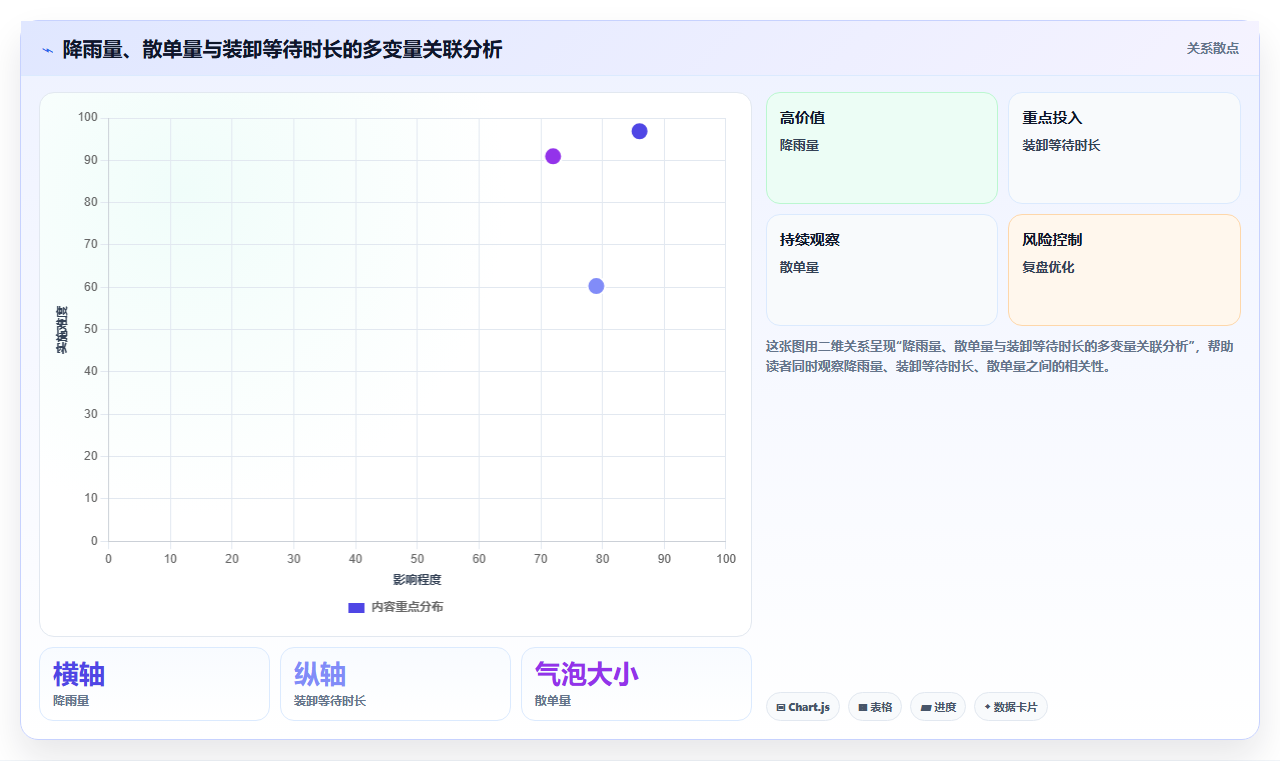Click the chart title 降雨量、散单量与装卸等待时长的多变量关联分析
The image size is (1280, 761).
[x=282, y=49]
